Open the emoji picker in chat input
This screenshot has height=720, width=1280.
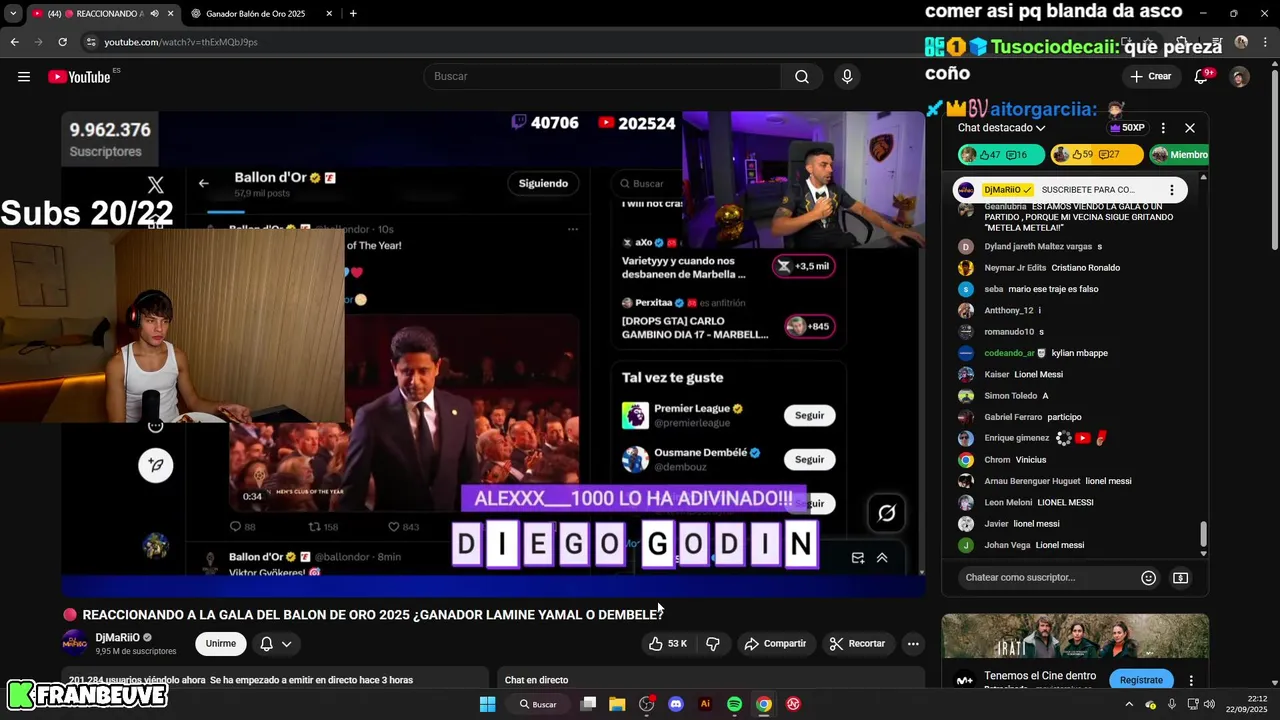tap(1149, 578)
